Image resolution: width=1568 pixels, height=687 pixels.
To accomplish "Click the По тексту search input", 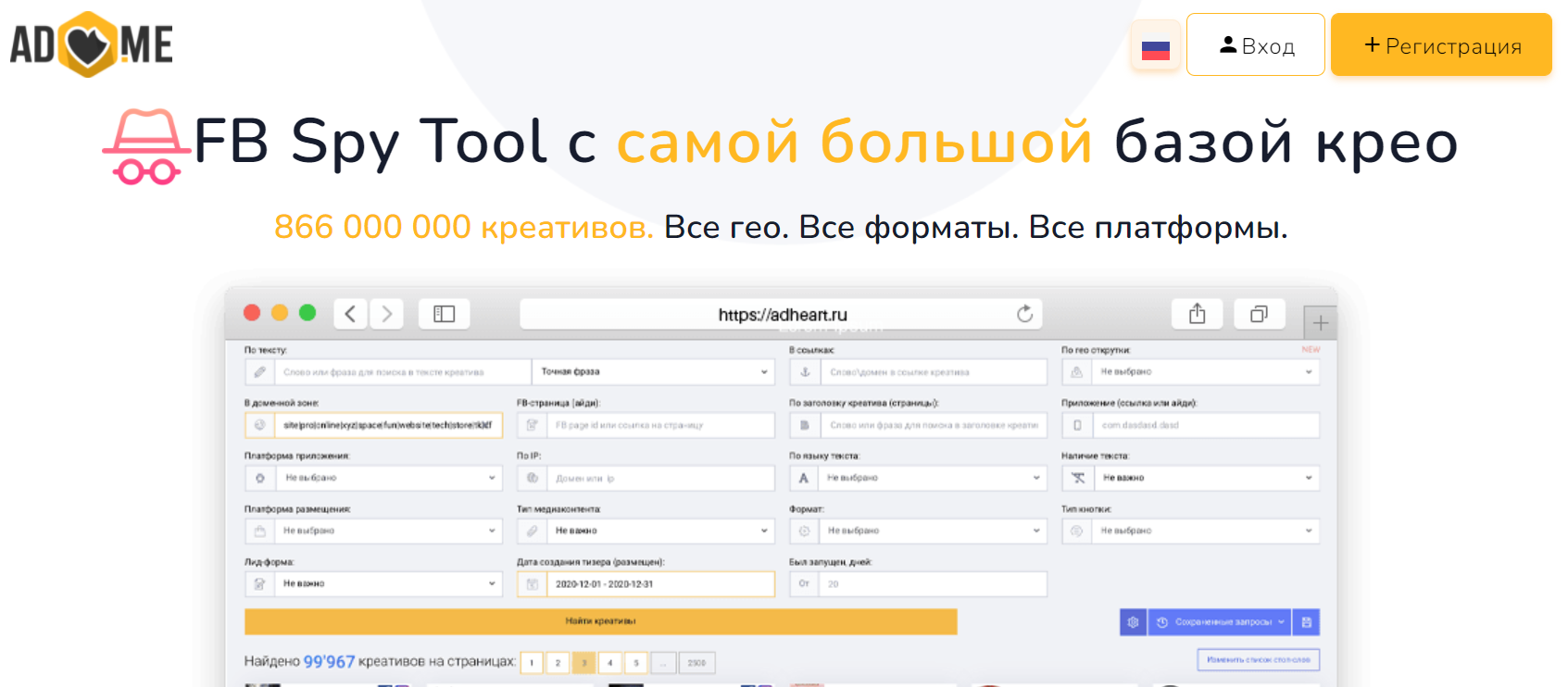I will 401,372.
